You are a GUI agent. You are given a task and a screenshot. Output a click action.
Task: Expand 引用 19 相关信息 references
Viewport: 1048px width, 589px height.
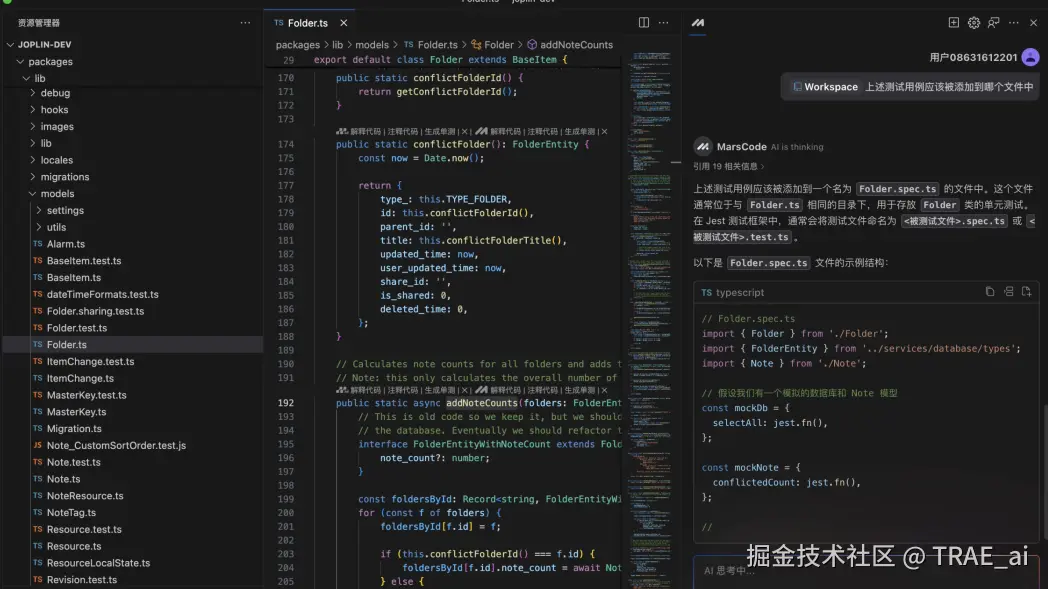(729, 166)
